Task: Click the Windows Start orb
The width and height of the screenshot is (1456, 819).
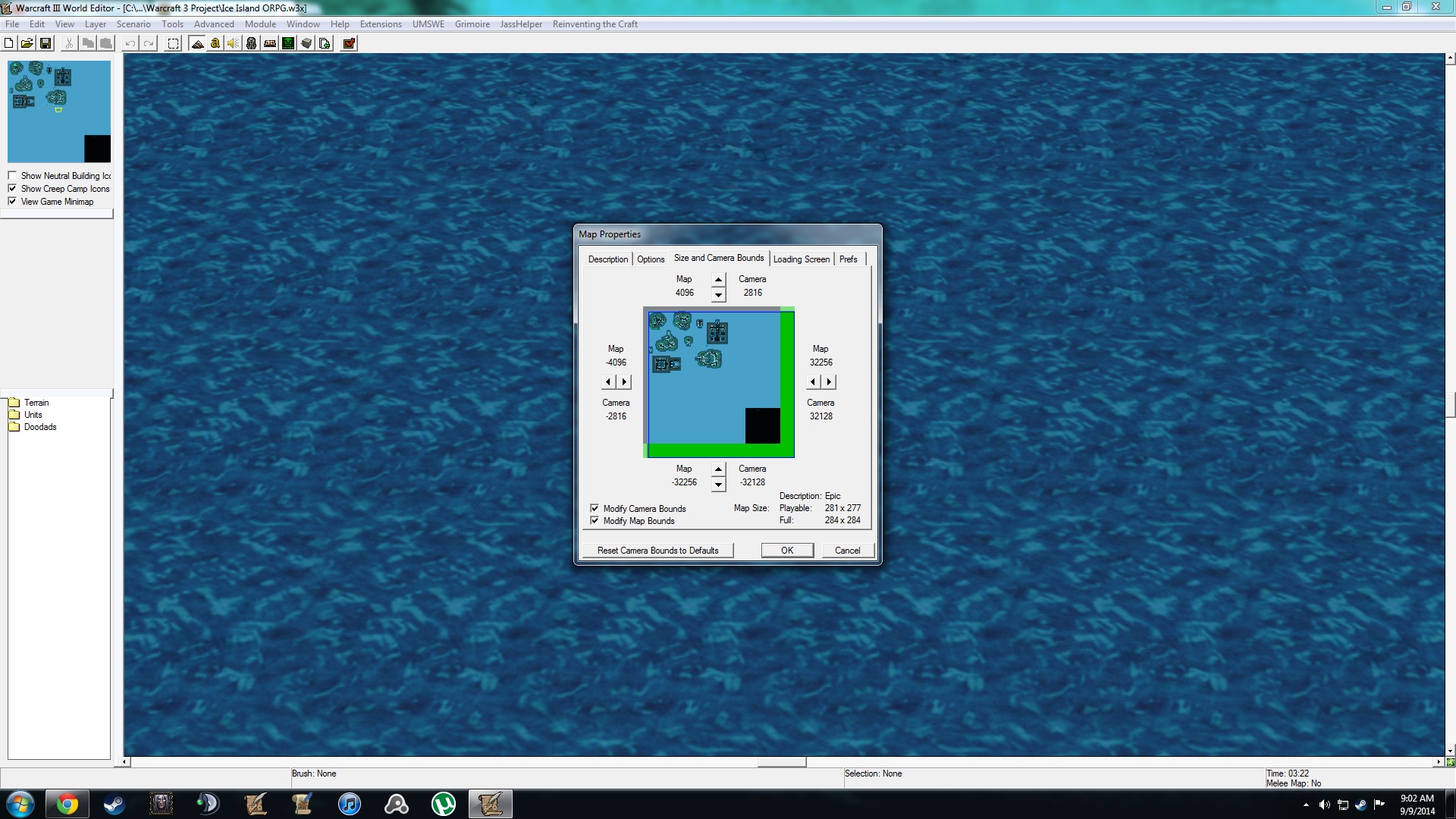Action: click(20, 804)
